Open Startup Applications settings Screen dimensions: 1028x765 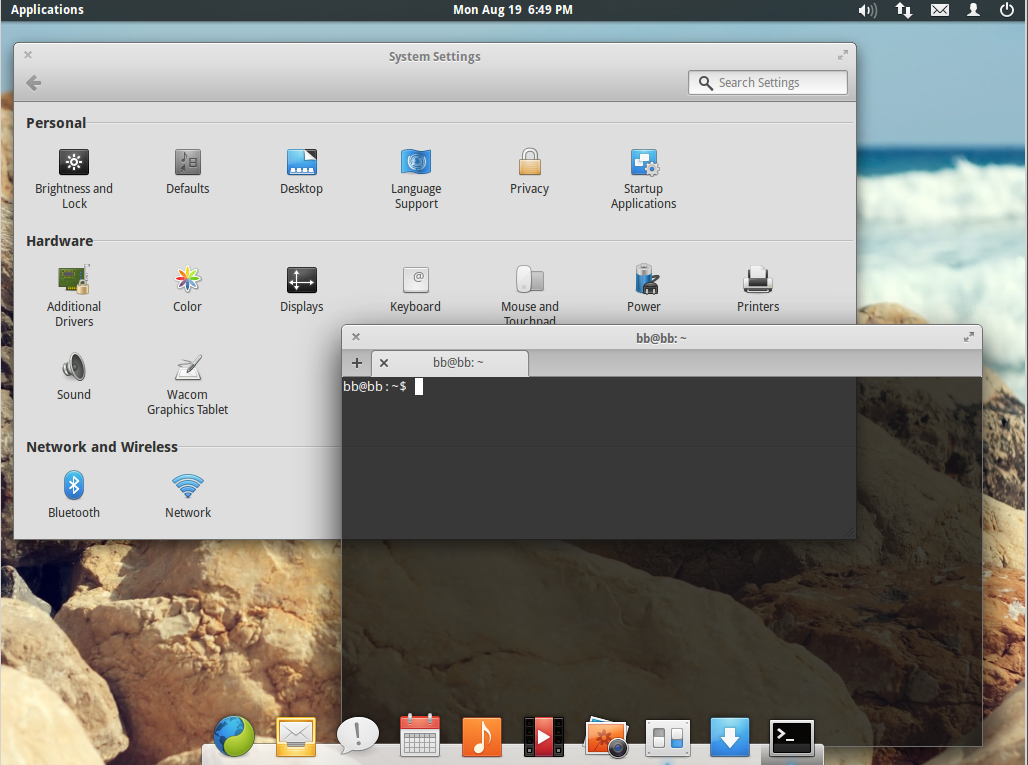pyautogui.click(x=643, y=162)
